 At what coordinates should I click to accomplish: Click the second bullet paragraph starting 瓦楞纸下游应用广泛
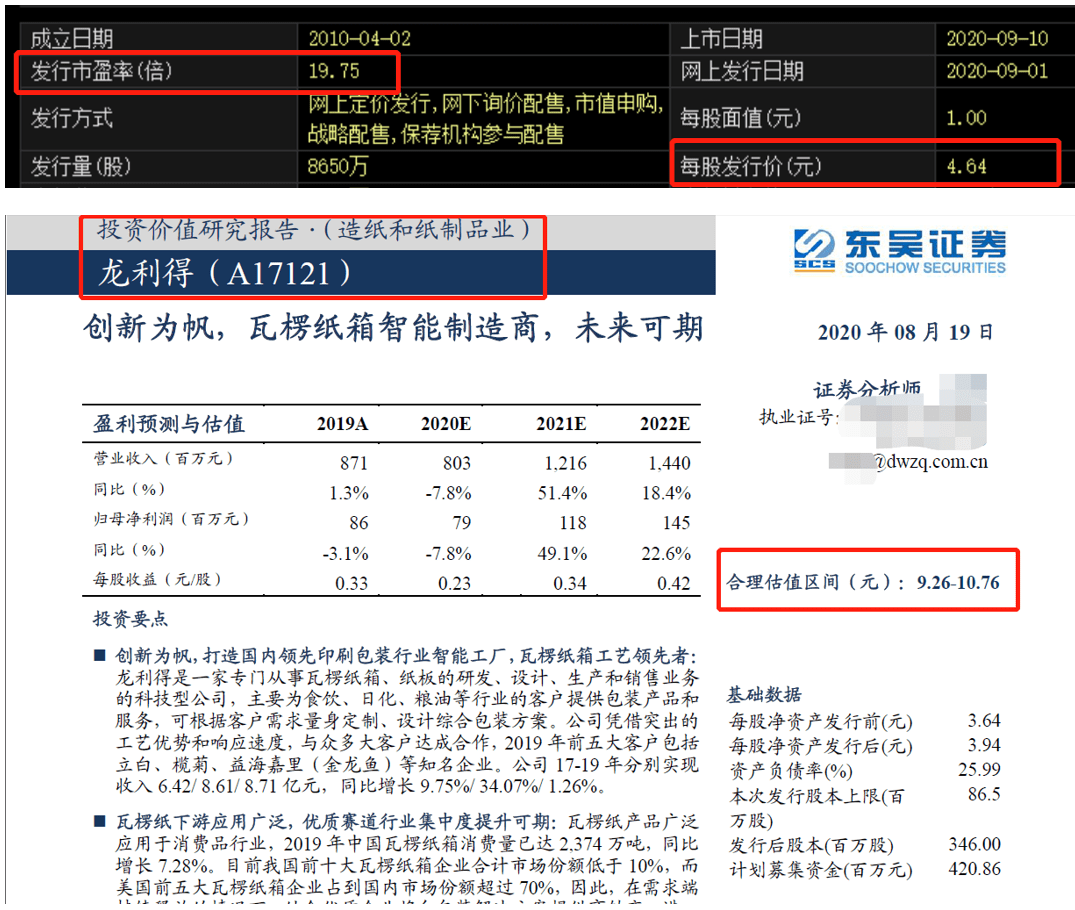[406, 857]
